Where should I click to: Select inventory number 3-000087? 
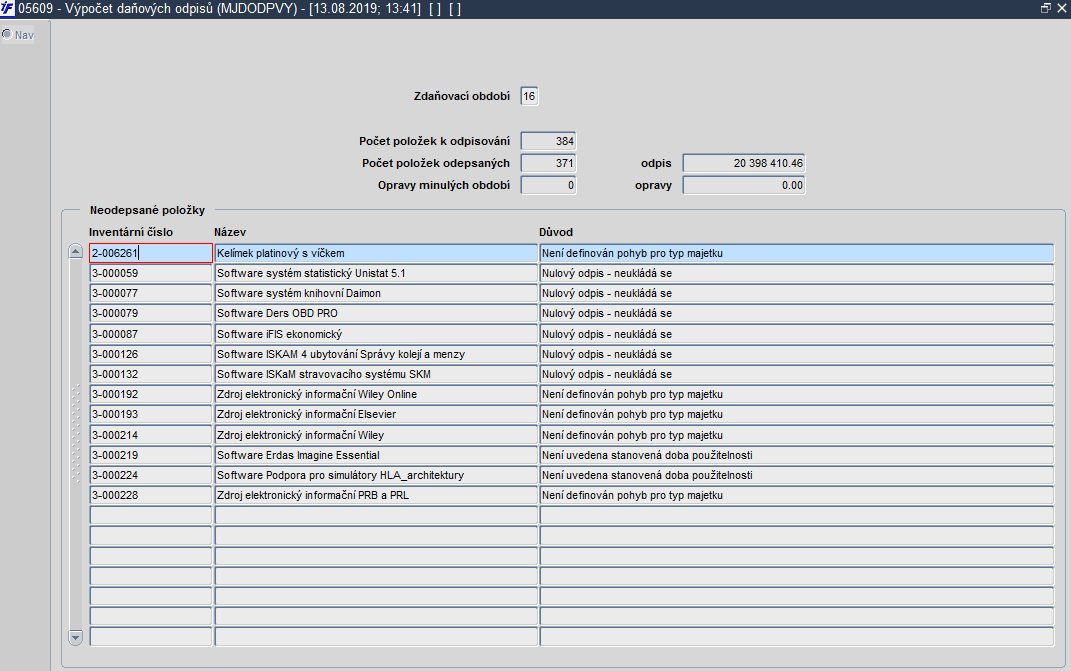(151, 334)
